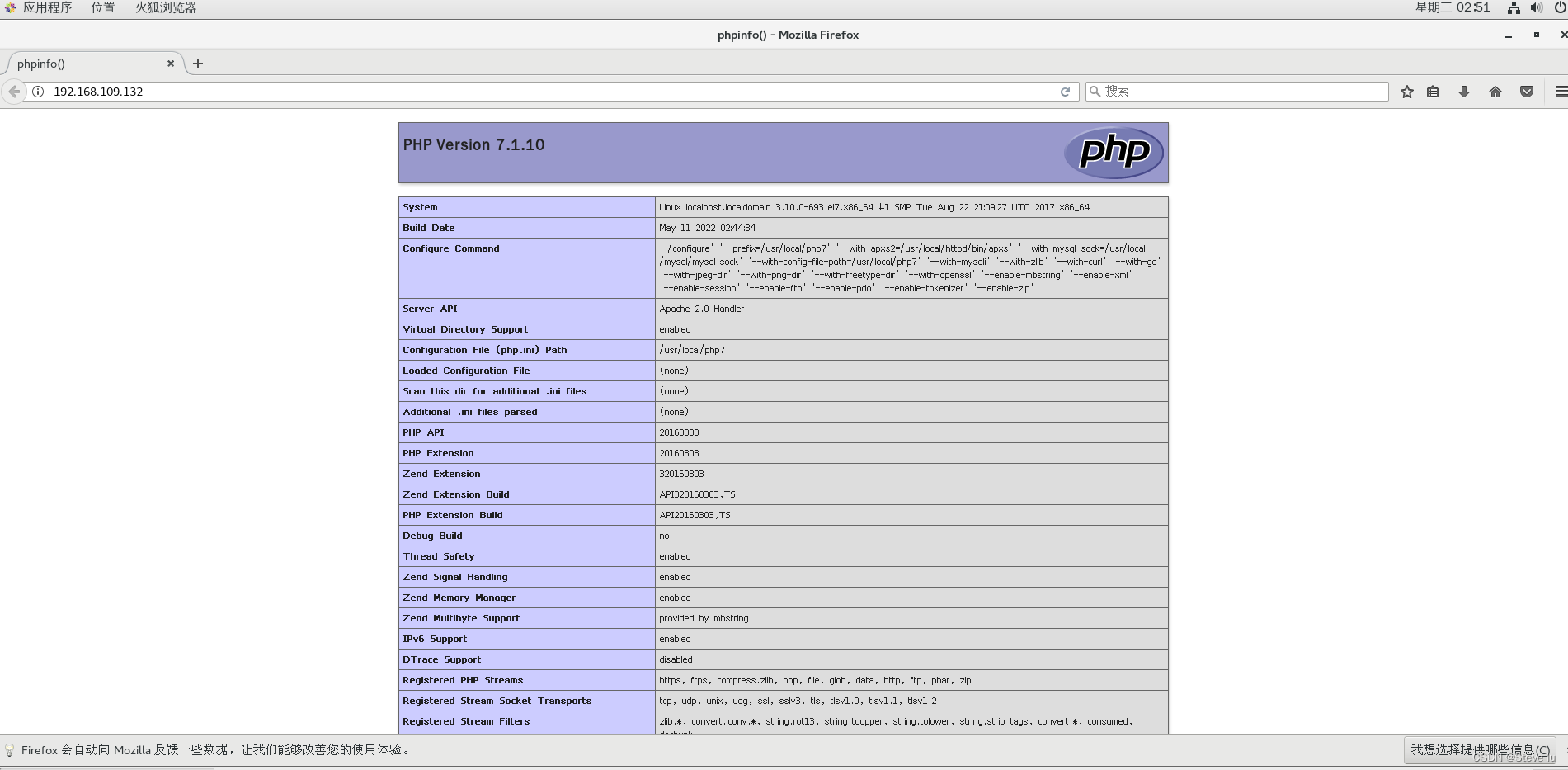Open the 应用程序 applications menu
Viewport: 1568px width, 770px height.
48,8
